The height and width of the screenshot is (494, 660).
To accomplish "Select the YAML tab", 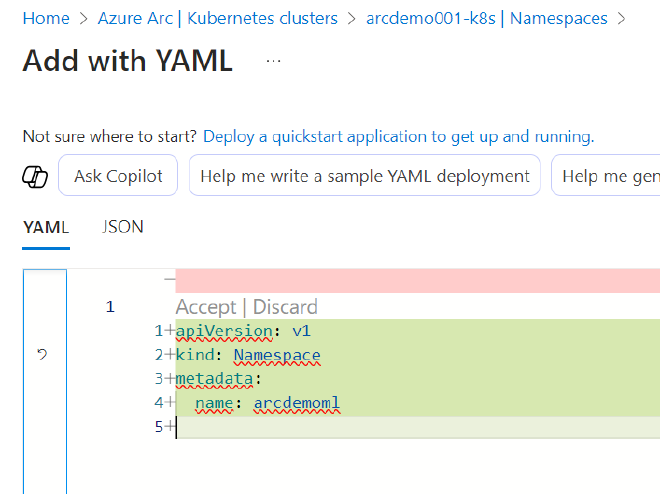I will [x=46, y=227].
